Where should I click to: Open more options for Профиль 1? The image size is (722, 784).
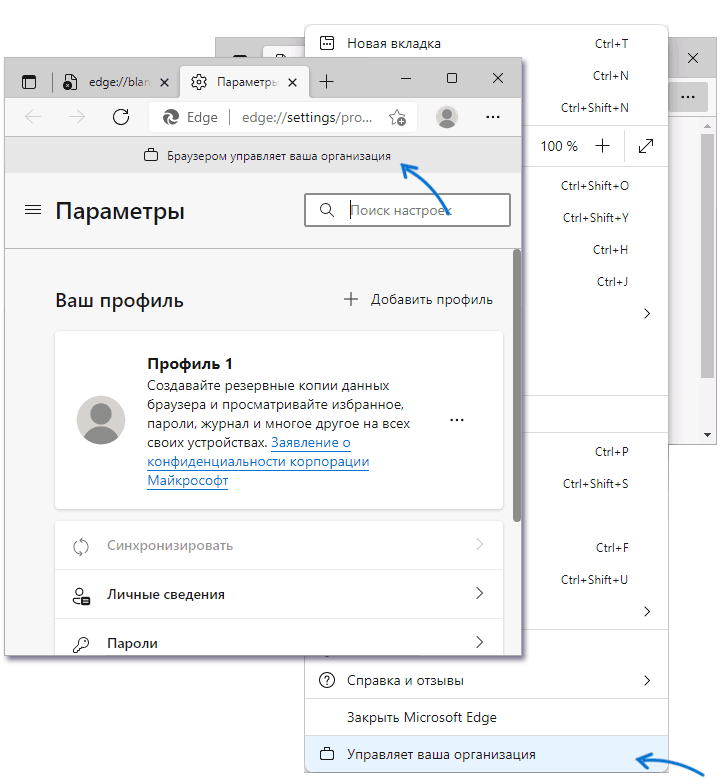click(456, 420)
